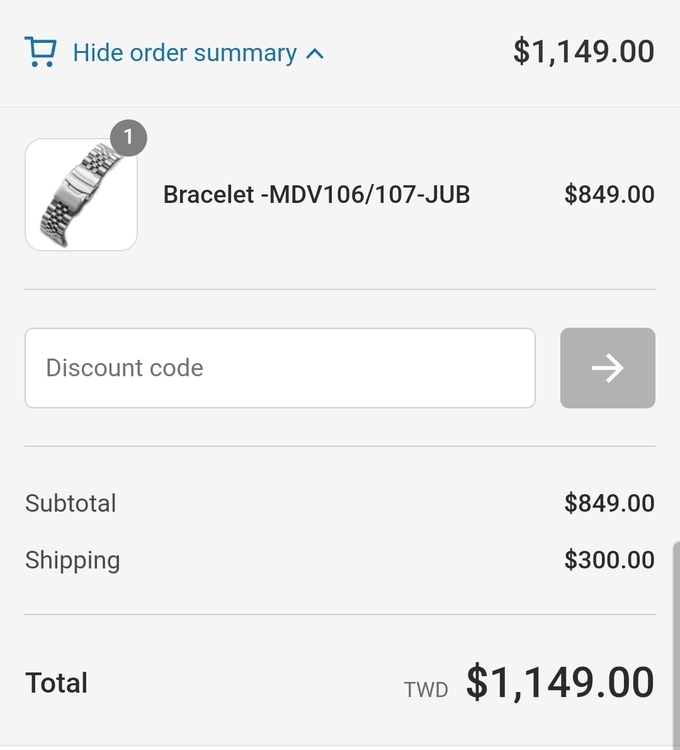680x750 pixels.
Task: Apply discount with the arrow button
Action: 607,368
